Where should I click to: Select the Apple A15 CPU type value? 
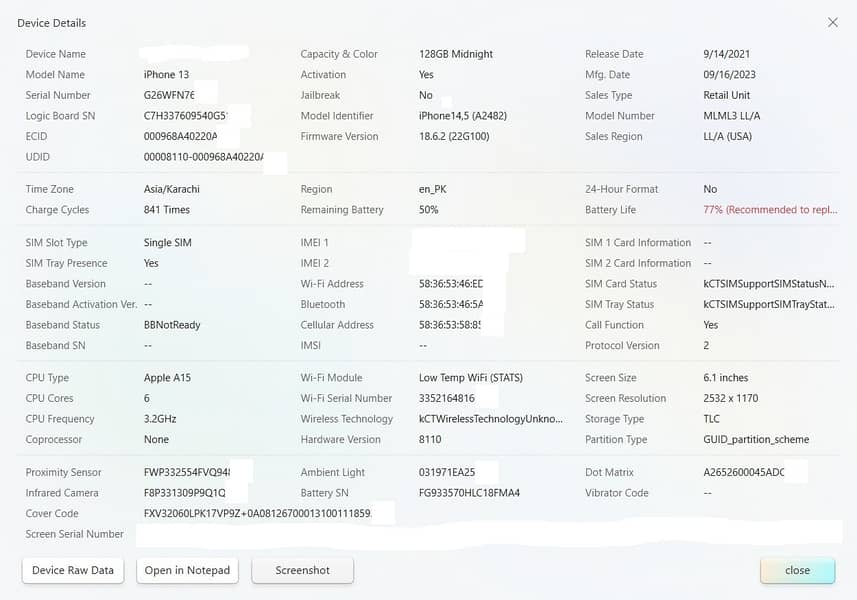167,378
